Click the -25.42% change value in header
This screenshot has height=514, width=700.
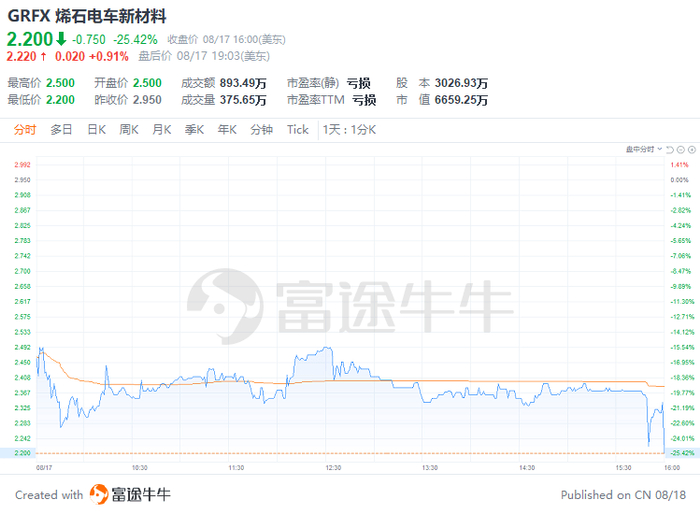[135, 40]
